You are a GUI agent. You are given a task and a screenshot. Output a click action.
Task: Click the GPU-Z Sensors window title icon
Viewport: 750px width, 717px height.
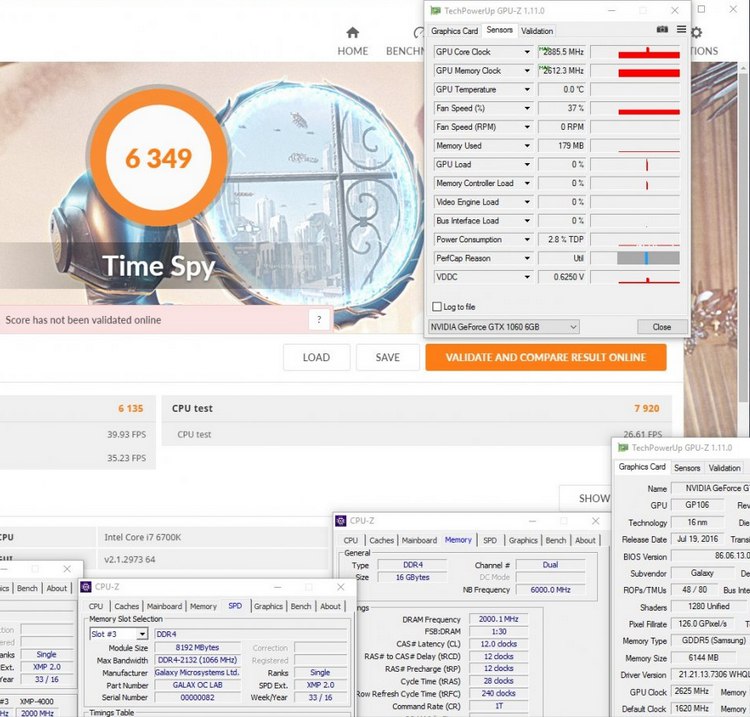pyautogui.click(x=435, y=11)
